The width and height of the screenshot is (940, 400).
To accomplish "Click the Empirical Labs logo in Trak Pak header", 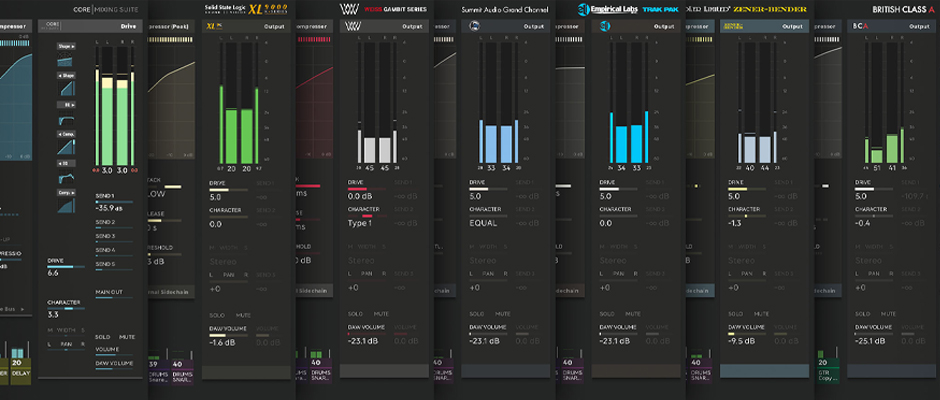I will point(604,26).
